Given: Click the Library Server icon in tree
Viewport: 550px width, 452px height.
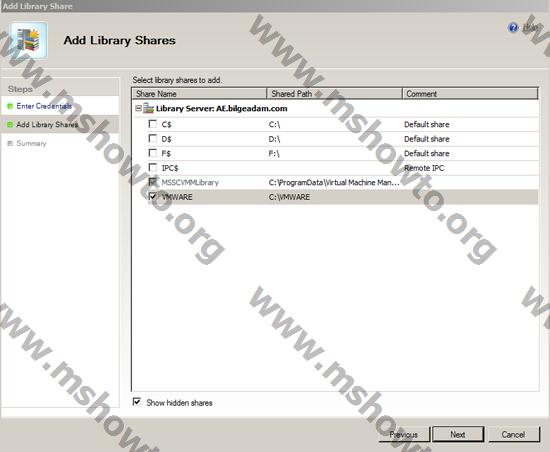Looking at the screenshot, I should (149, 108).
